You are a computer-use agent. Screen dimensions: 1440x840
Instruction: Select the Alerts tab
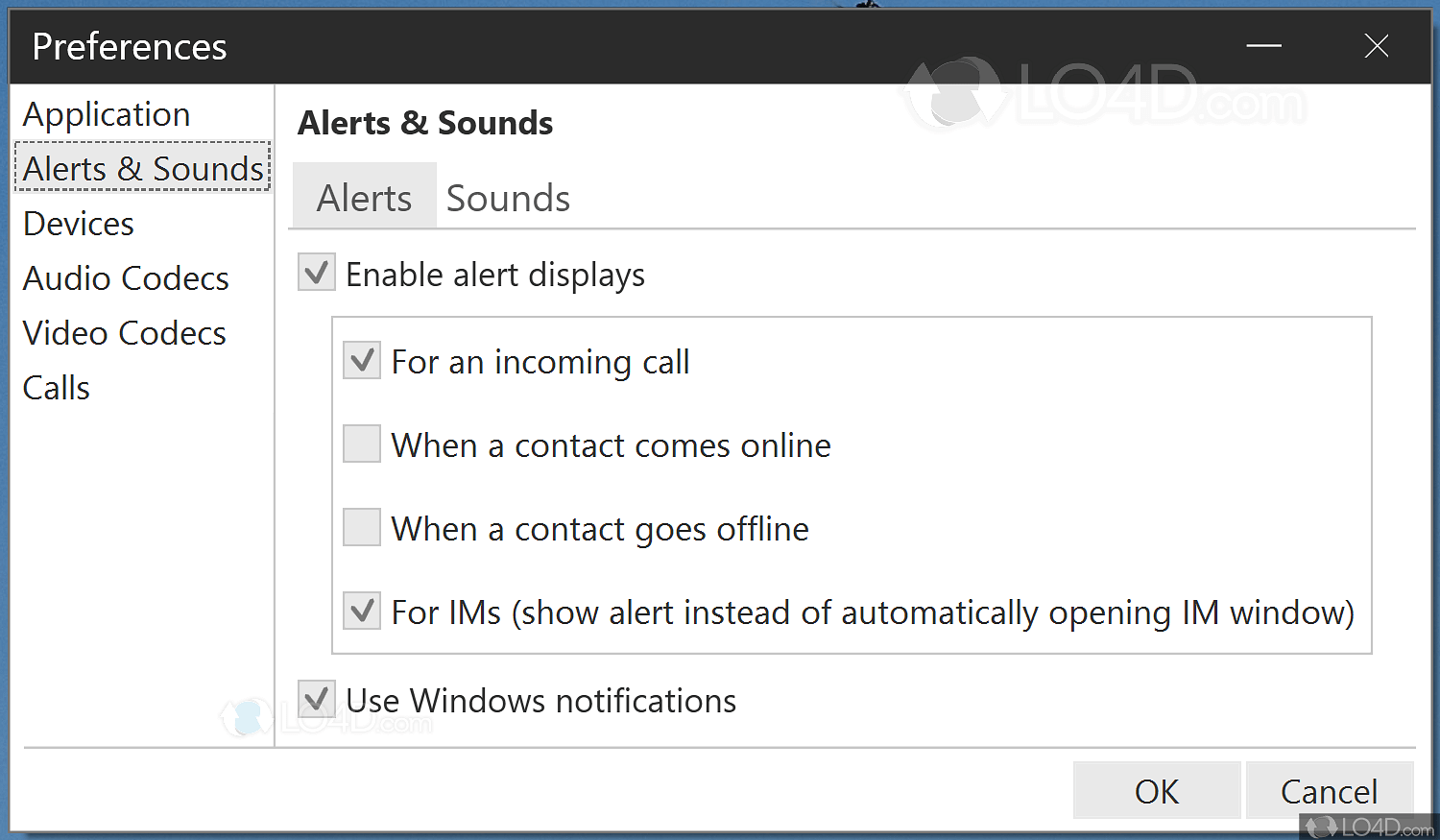click(x=365, y=196)
